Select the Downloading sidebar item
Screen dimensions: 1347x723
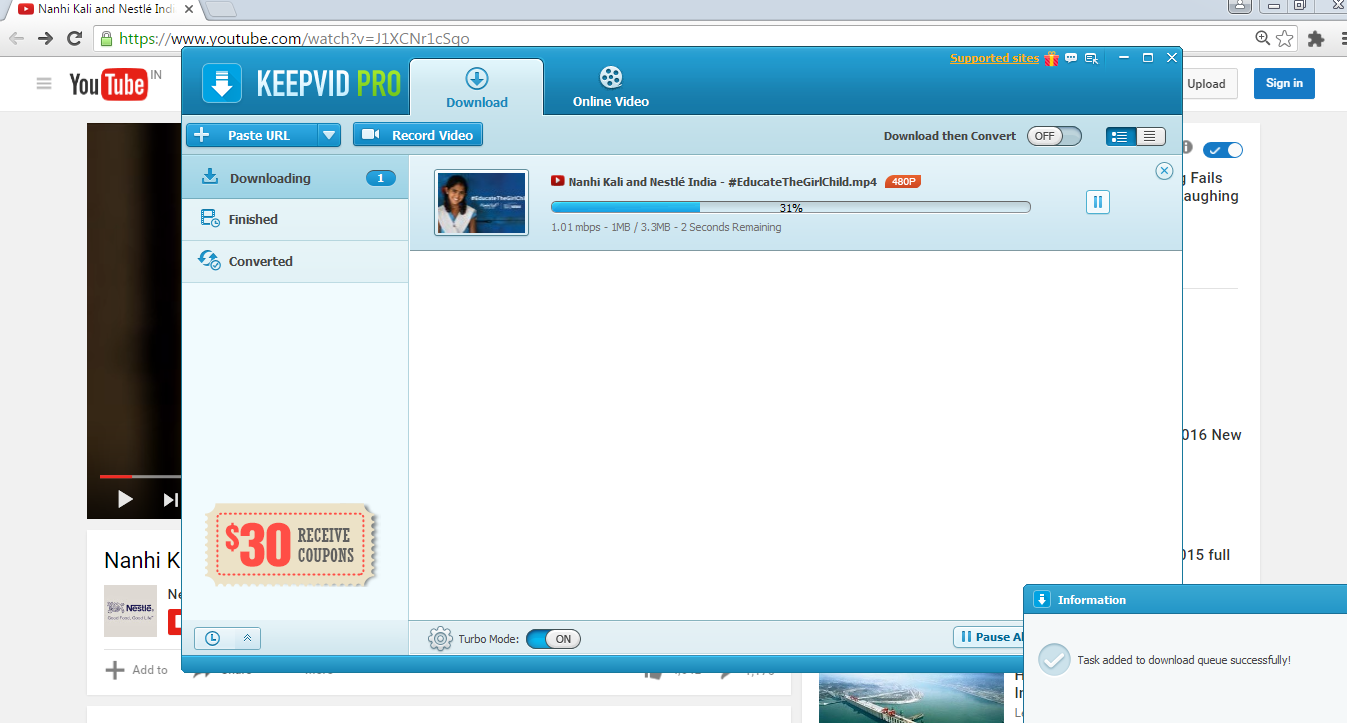tap(295, 178)
